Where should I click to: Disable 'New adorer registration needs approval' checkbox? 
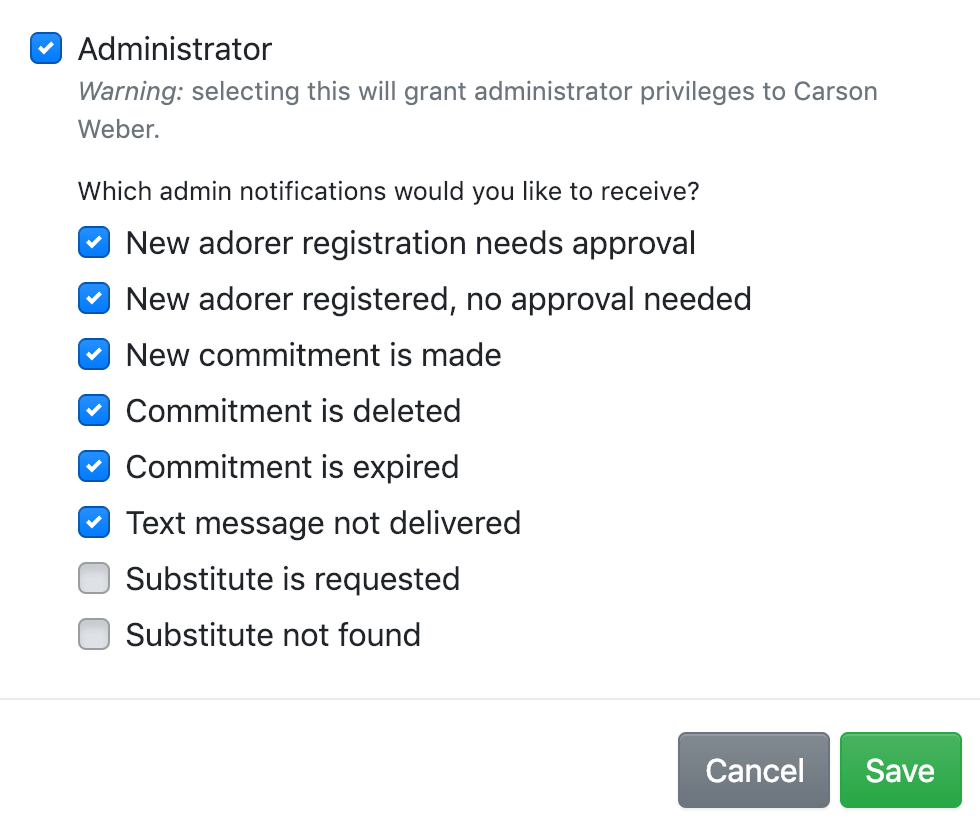click(x=94, y=243)
